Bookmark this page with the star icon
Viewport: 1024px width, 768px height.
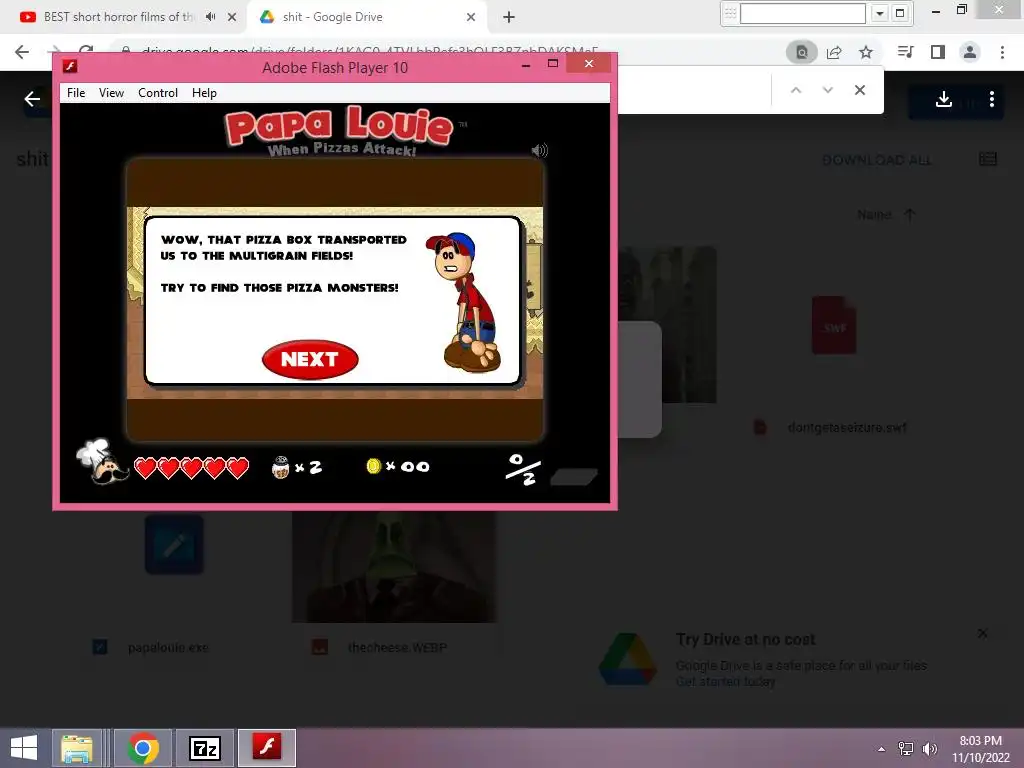866,52
